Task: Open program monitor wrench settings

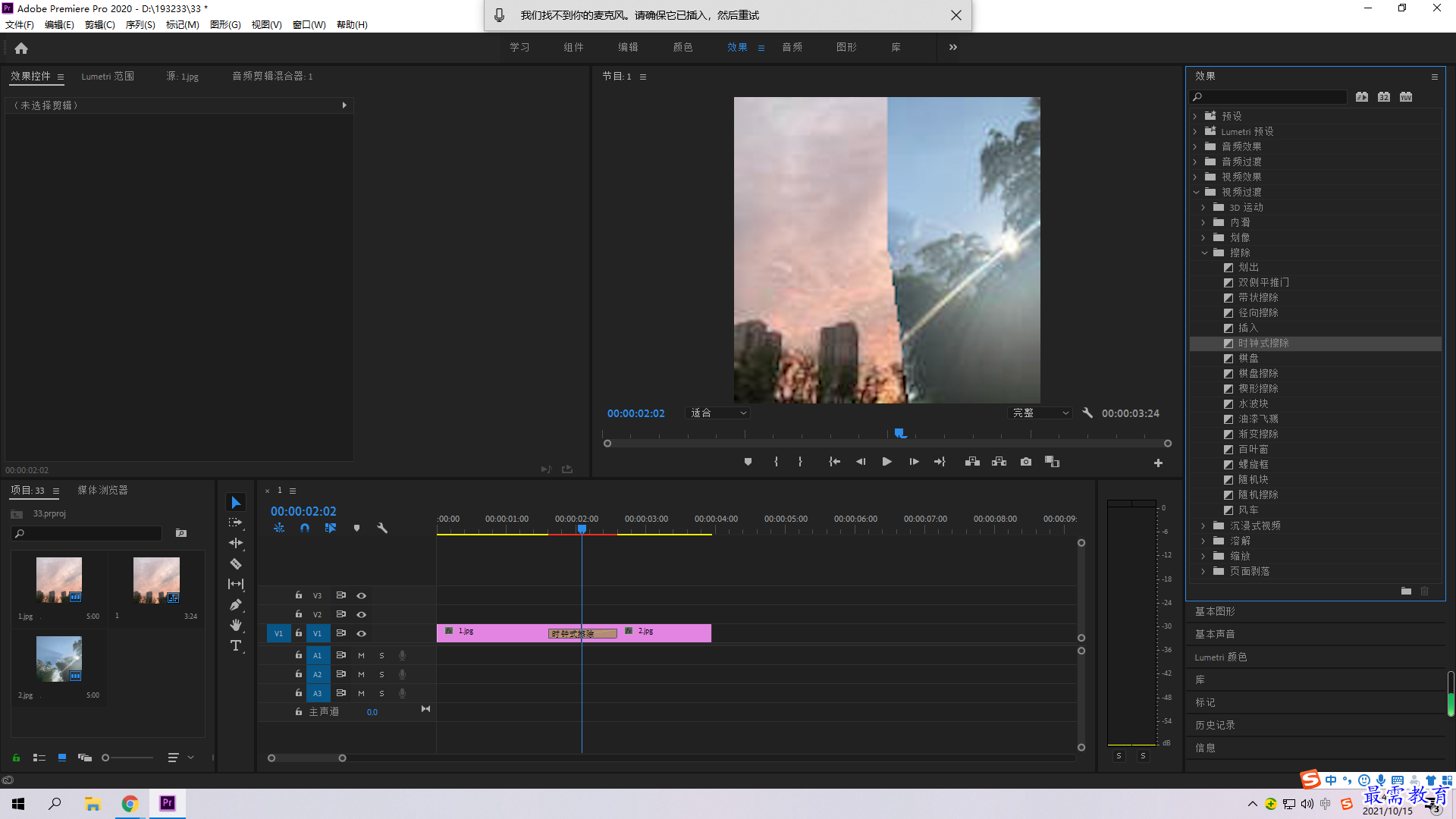Action: tap(1087, 413)
